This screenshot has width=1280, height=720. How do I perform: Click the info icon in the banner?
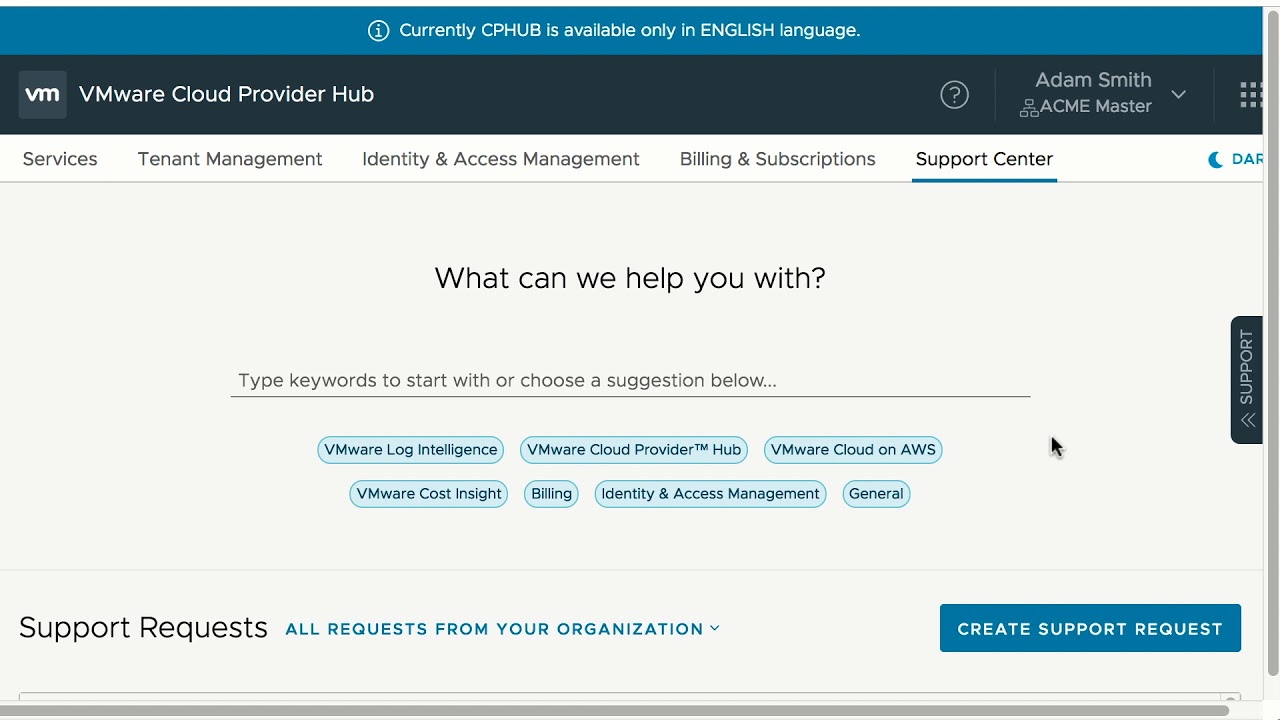coord(378,31)
